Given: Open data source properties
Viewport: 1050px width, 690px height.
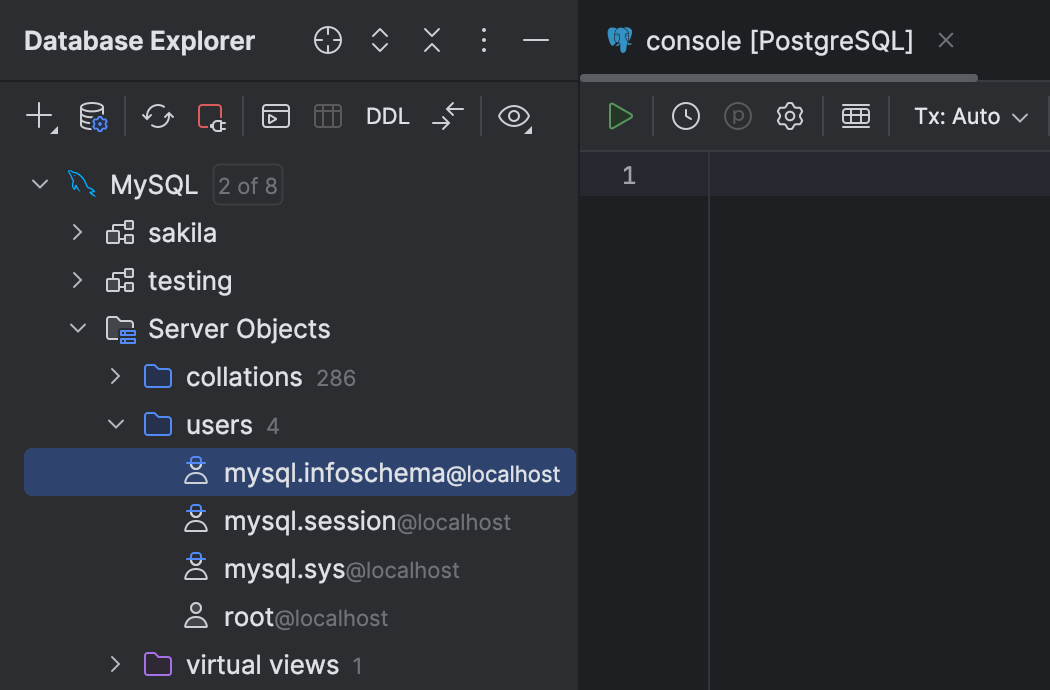Looking at the screenshot, I should click(92, 116).
